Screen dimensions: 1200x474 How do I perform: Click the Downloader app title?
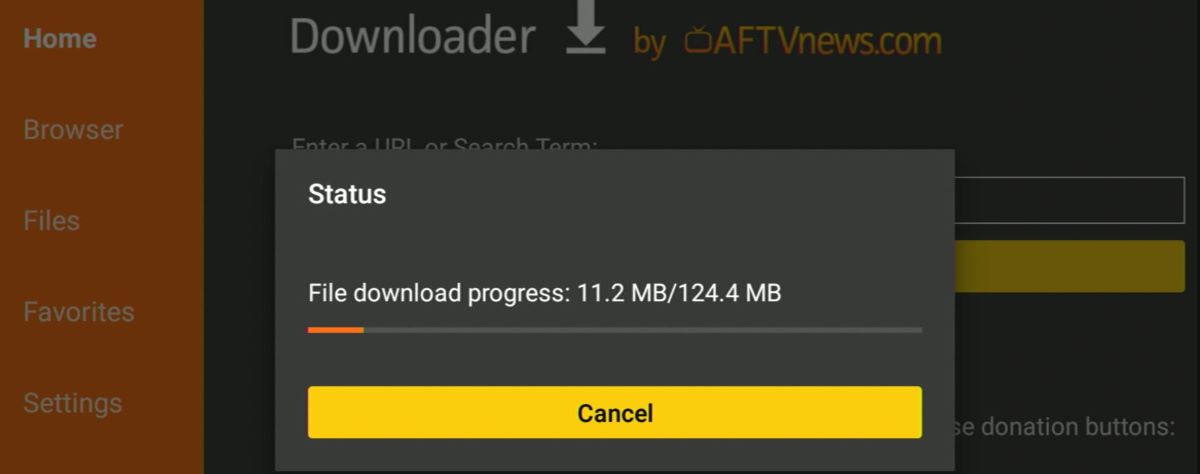click(x=412, y=36)
